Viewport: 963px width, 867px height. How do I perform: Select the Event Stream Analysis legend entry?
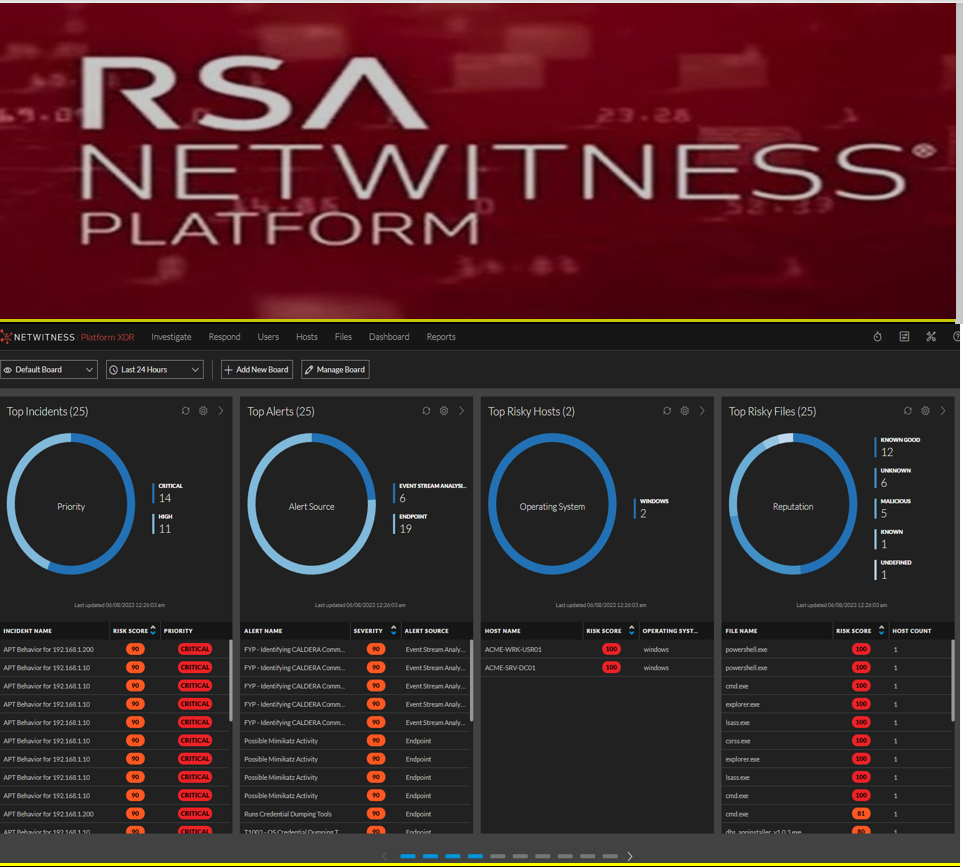pyautogui.click(x=430, y=493)
